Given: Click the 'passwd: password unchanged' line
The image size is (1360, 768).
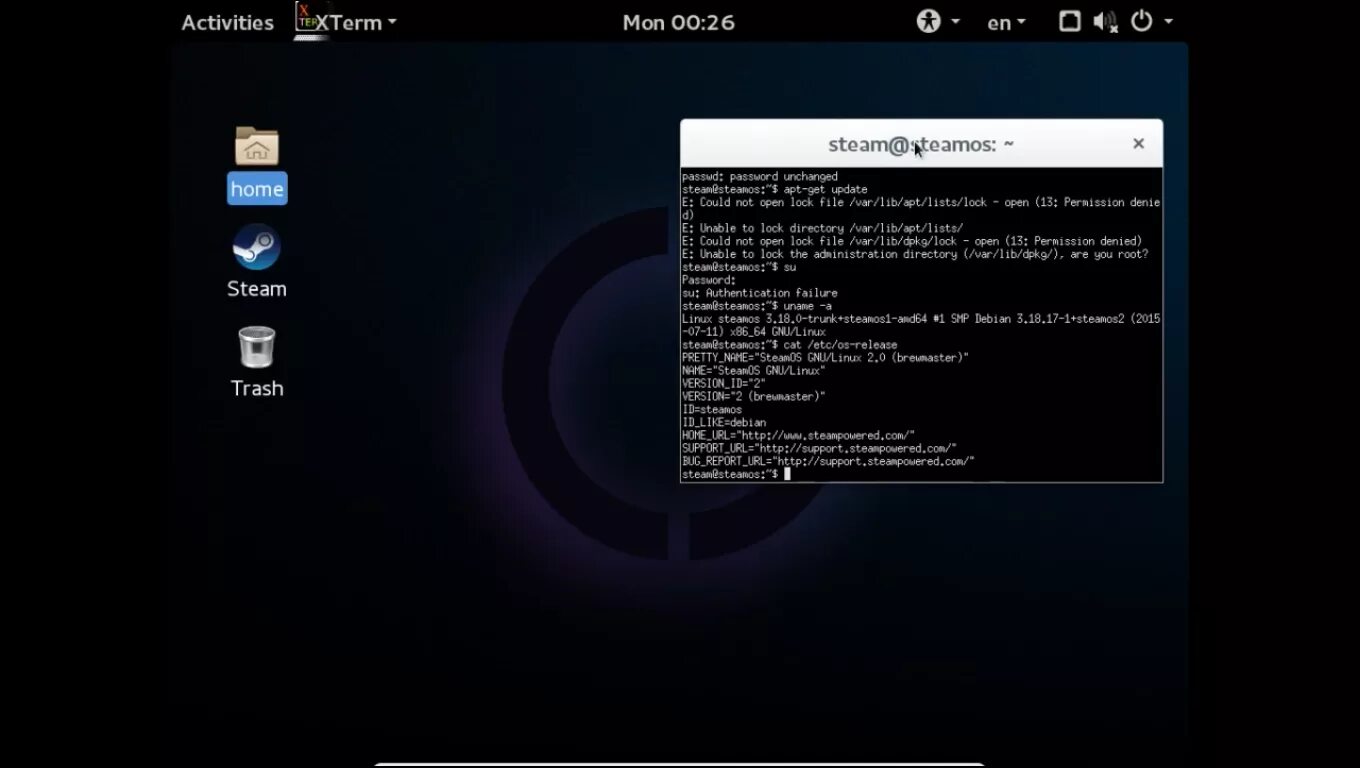Looking at the screenshot, I should 760,176.
